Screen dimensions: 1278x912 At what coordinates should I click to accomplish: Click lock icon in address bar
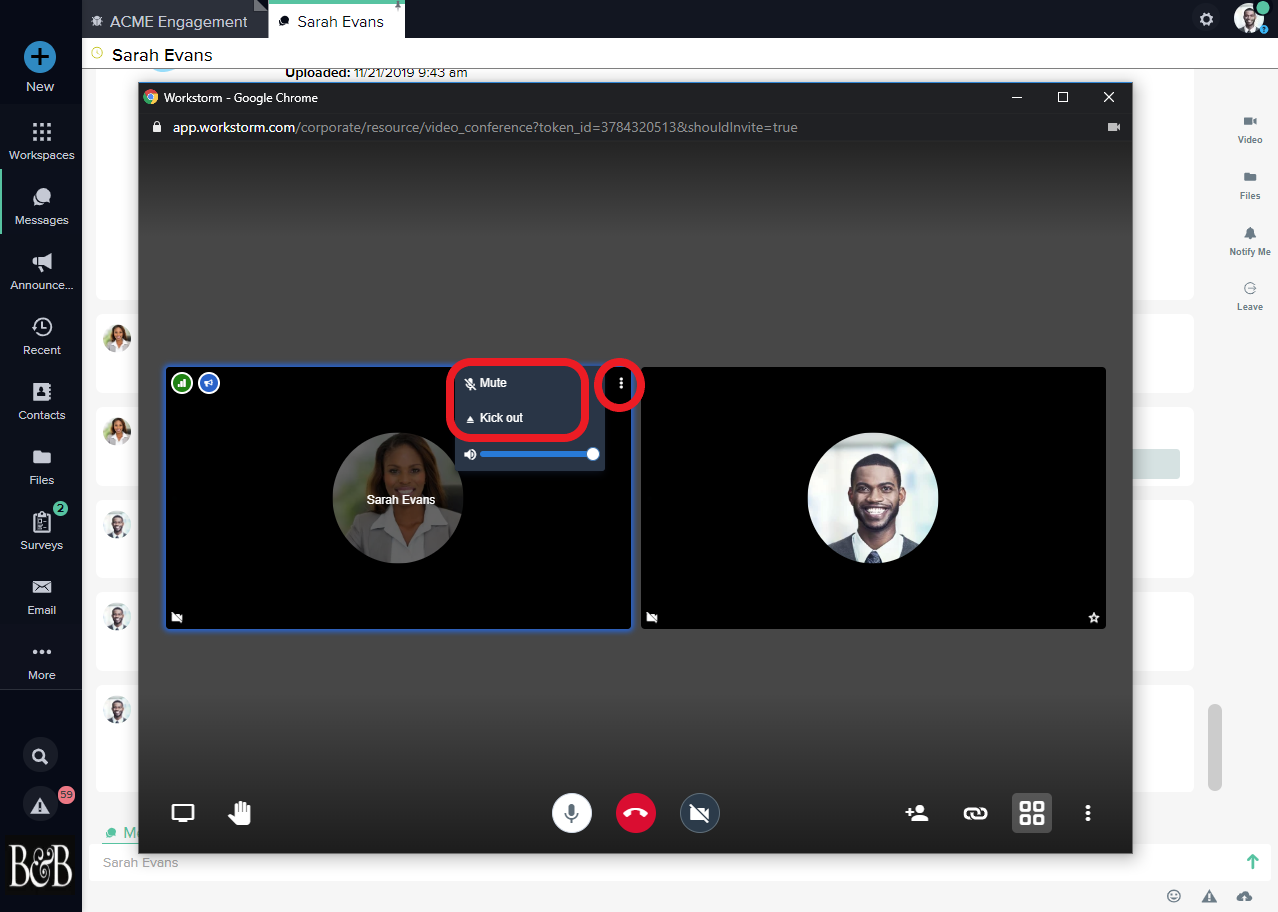coord(155,127)
